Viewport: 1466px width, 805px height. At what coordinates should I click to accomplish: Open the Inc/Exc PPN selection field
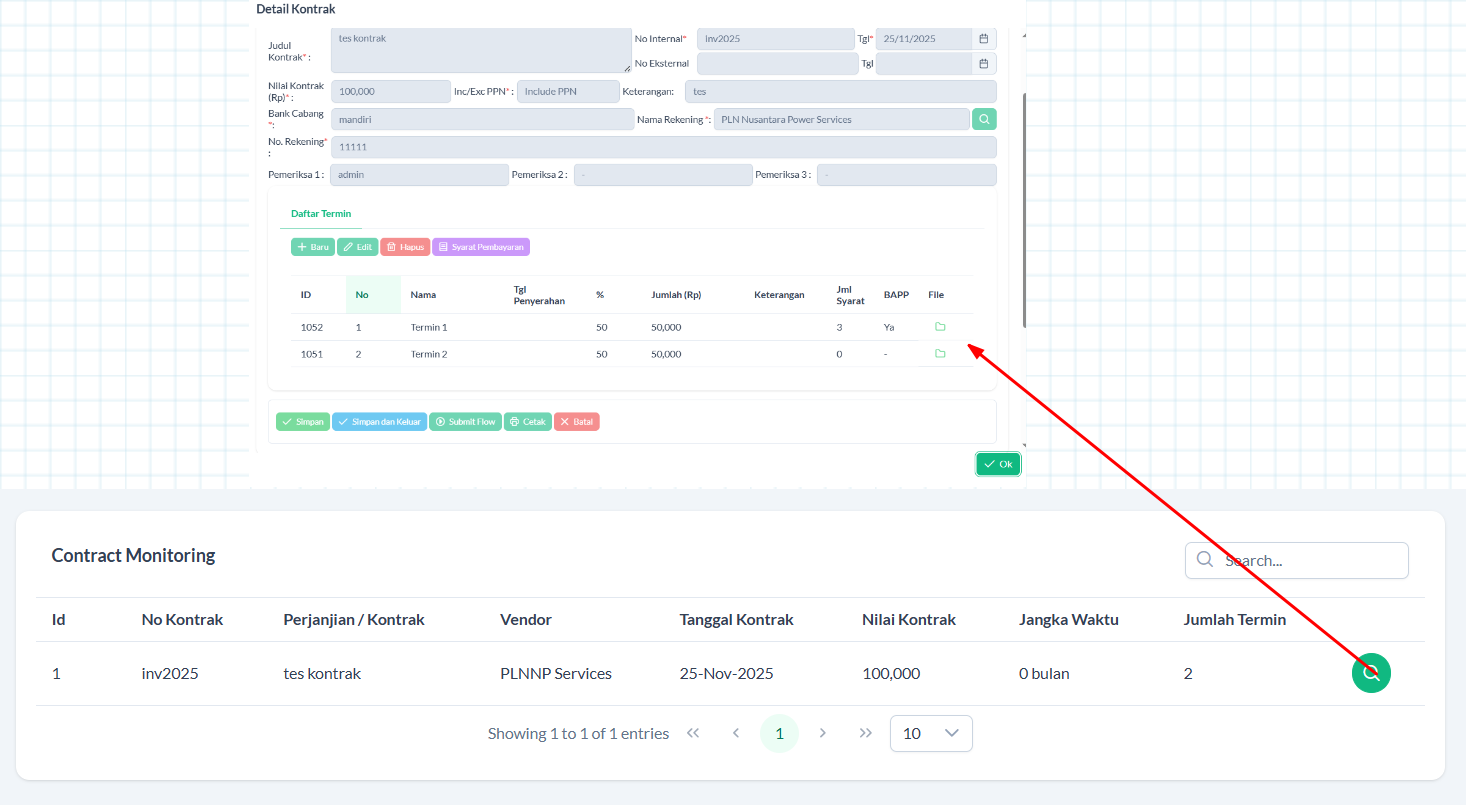[x=568, y=91]
